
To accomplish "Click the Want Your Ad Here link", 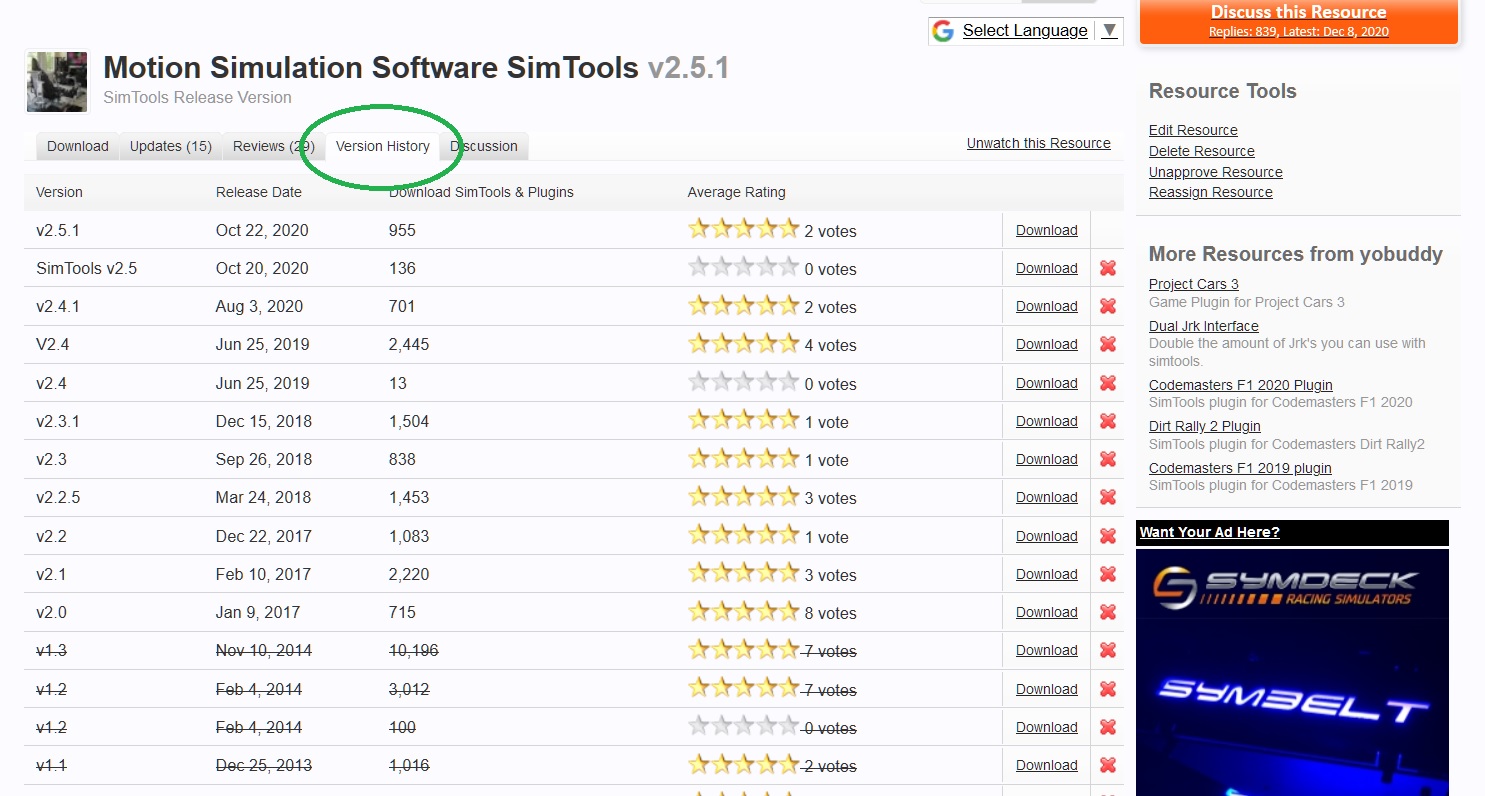I will pyautogui.click(x=1209, y=532).
